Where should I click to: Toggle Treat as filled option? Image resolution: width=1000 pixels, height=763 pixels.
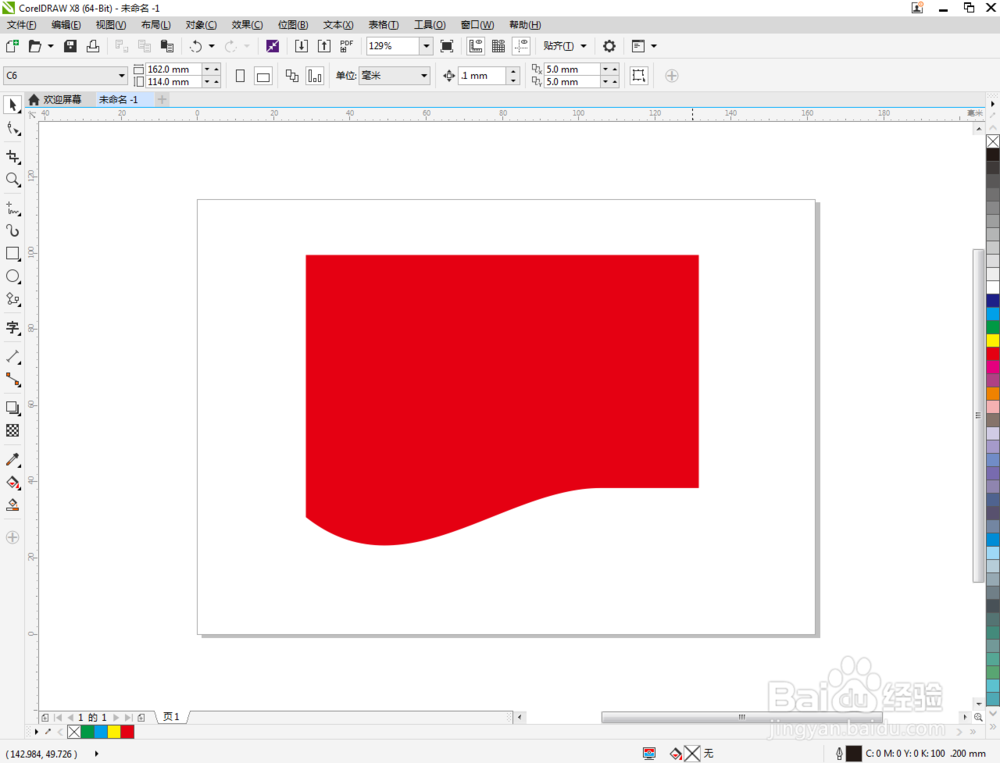pos(638,75)
